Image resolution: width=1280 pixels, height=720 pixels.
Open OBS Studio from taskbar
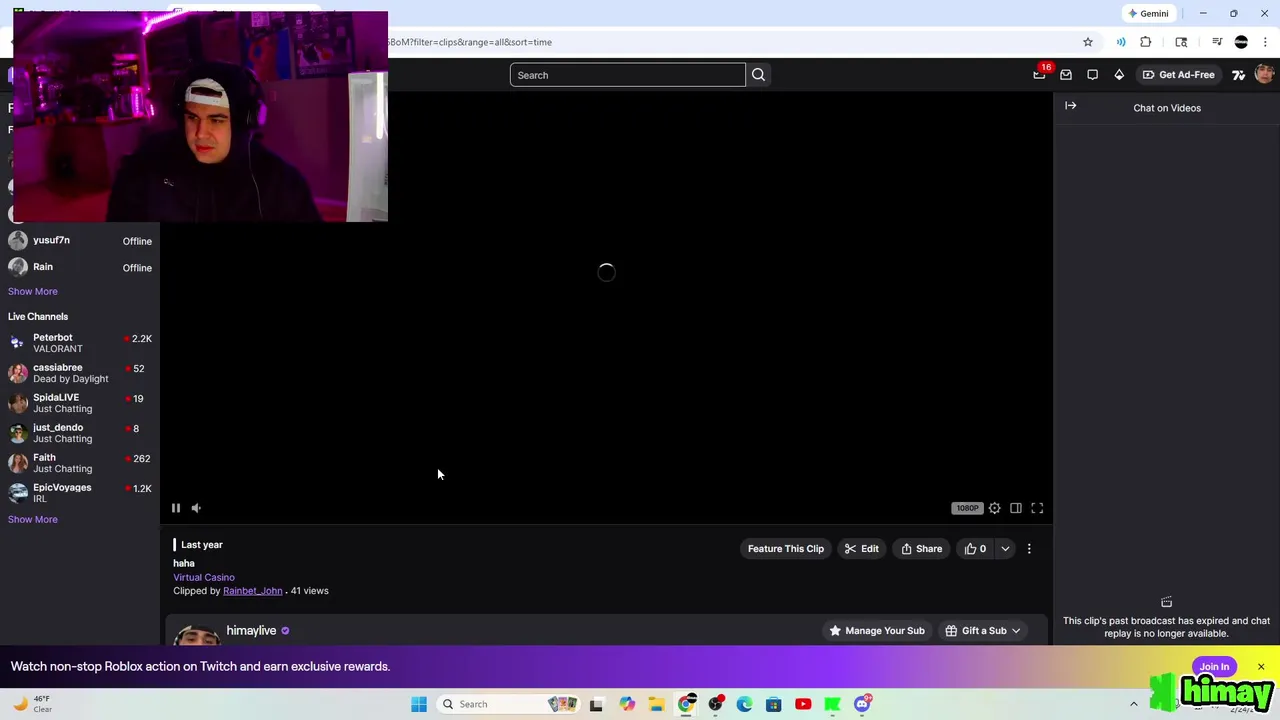pos(715,704)
